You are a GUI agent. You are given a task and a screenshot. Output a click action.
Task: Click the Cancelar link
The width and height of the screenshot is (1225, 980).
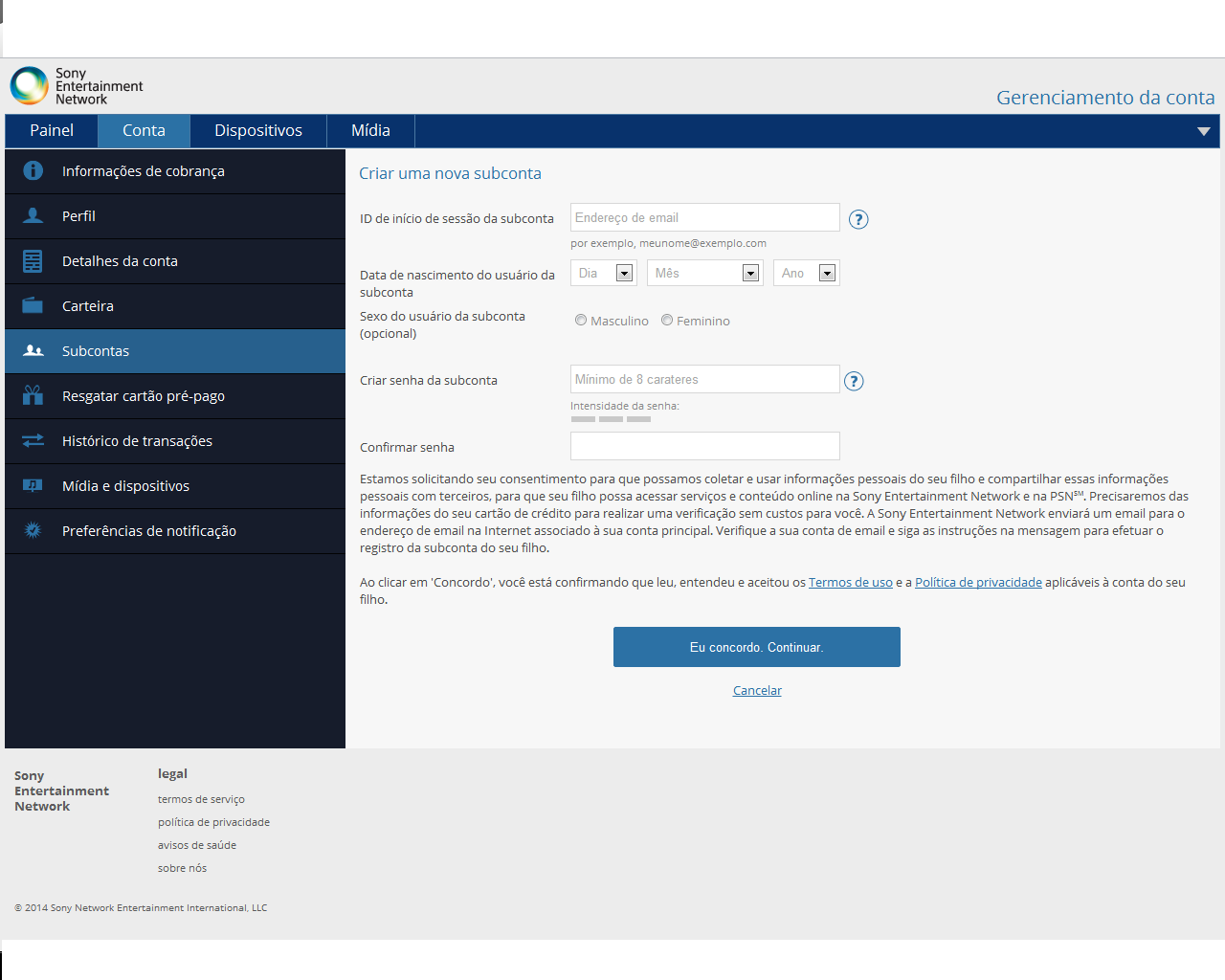pos(757,691)
